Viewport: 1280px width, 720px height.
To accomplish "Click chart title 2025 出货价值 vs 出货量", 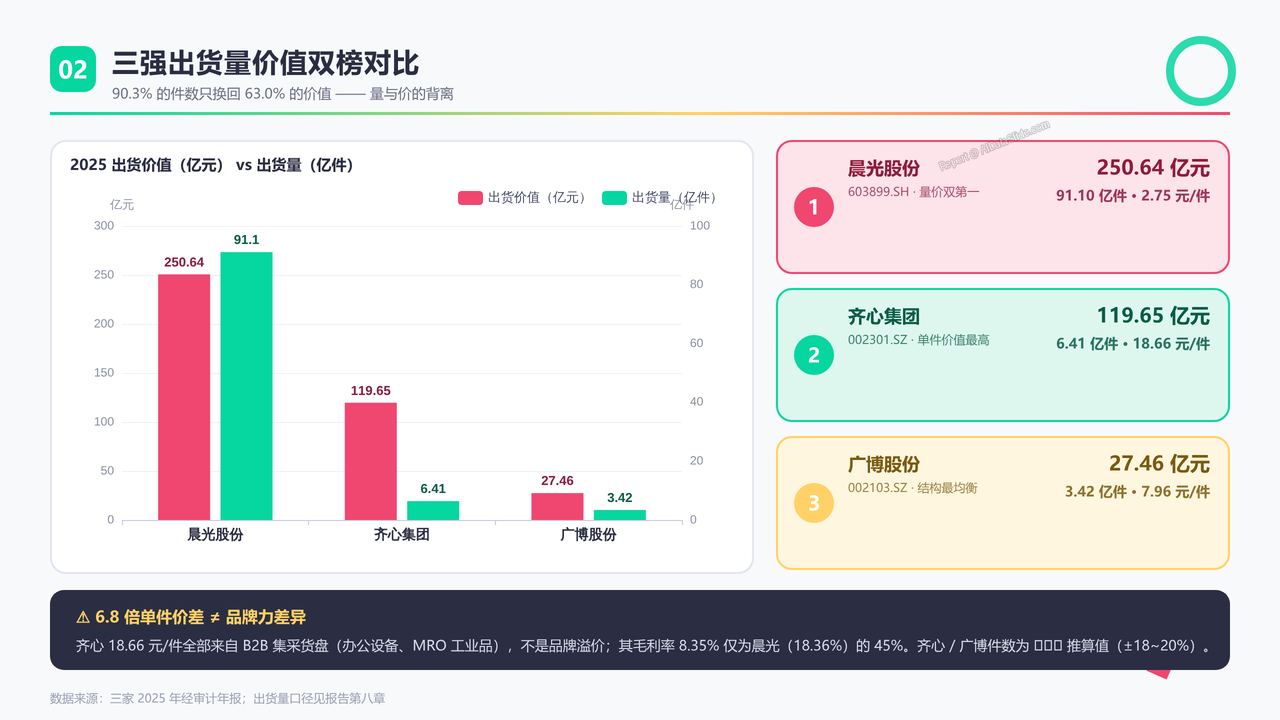I will pos(212,165).
